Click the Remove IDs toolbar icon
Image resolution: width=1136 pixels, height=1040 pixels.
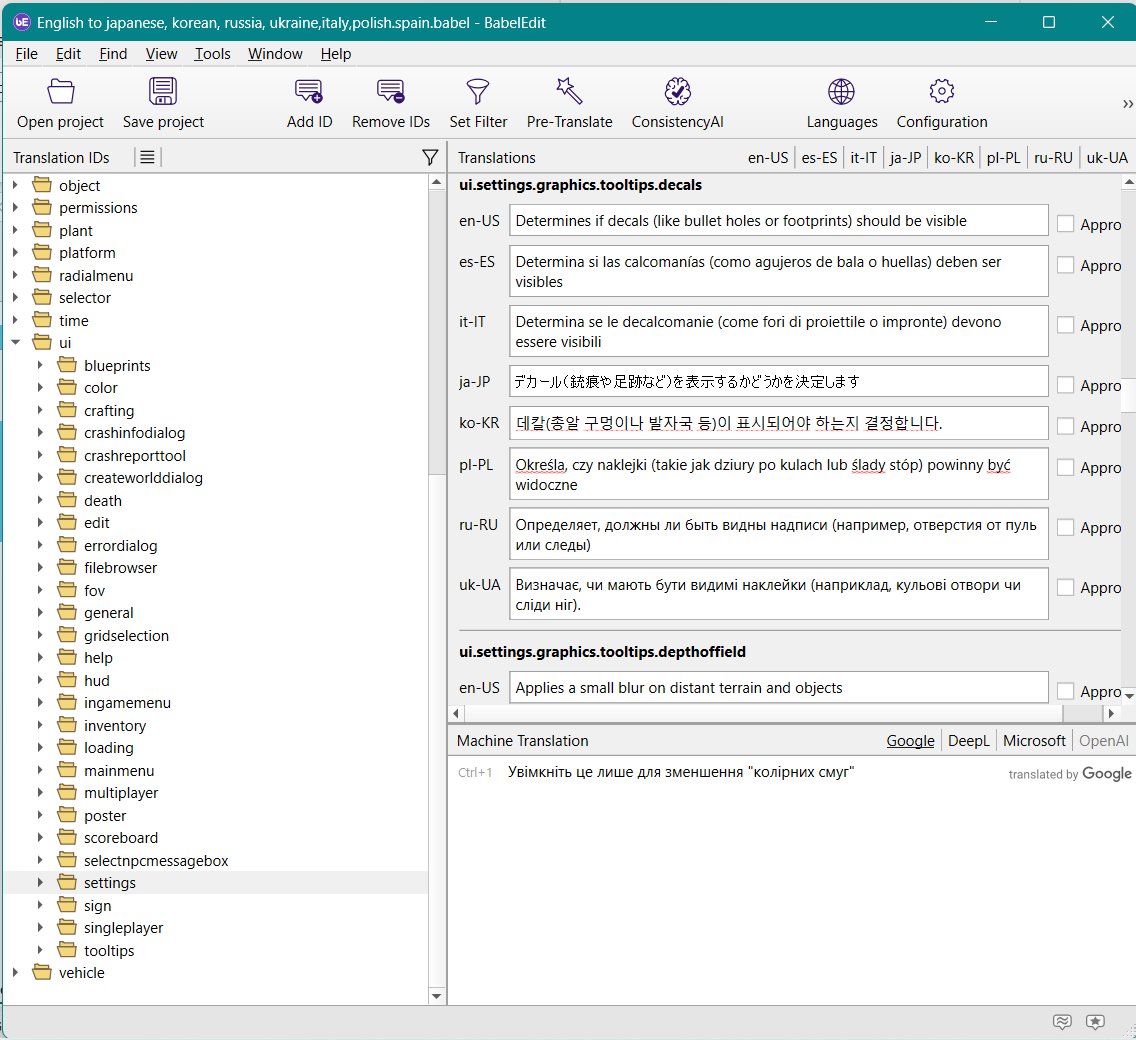pos(390,92)
